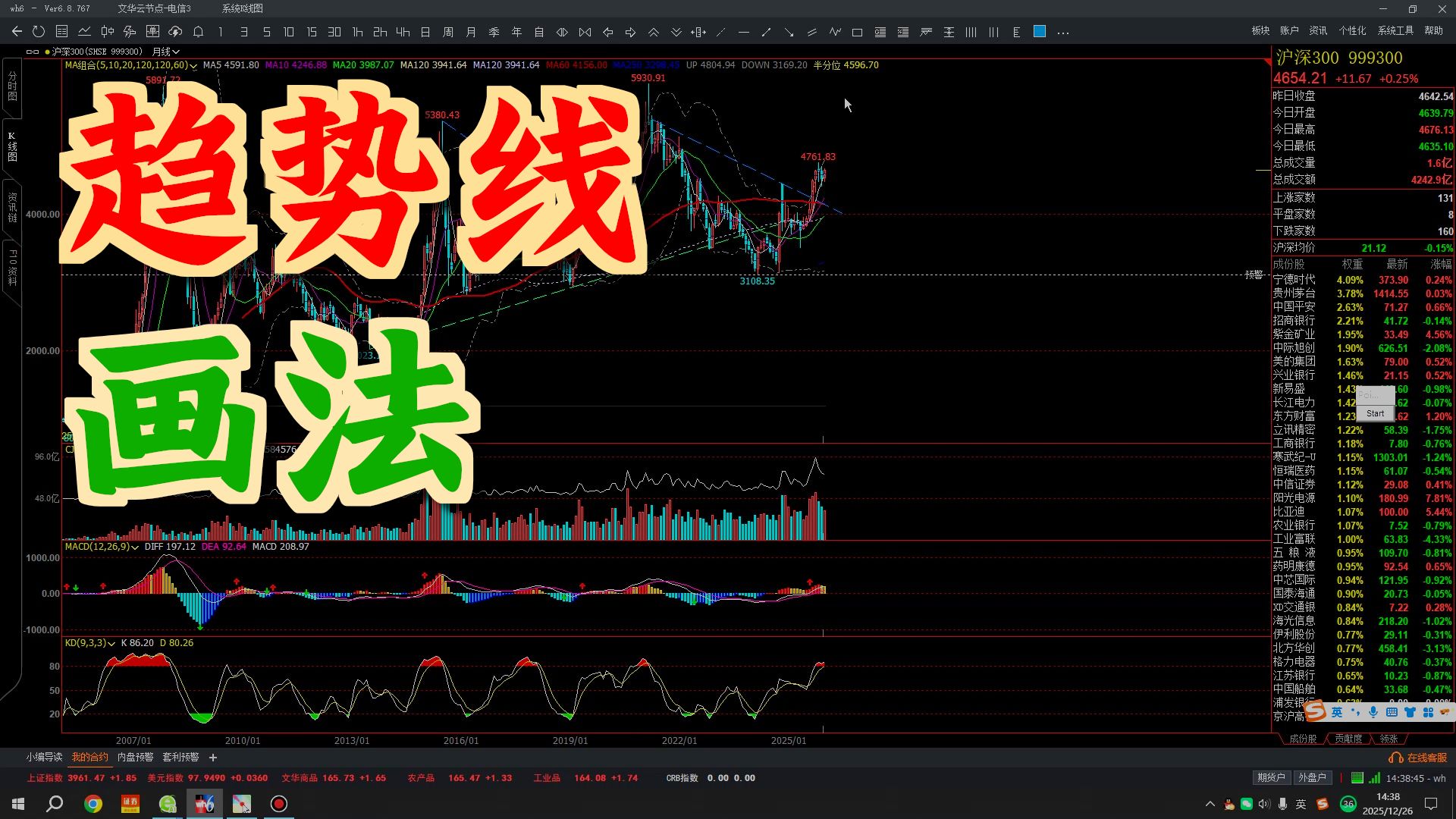Click the back arrow toolbar icon
1456x819 pixels.
click(17, 32)
